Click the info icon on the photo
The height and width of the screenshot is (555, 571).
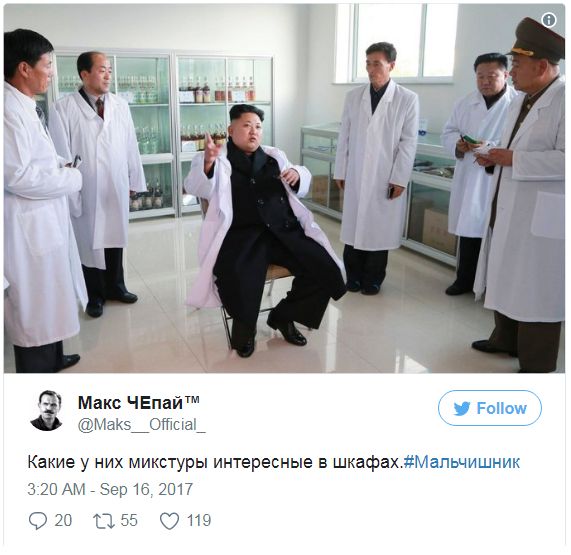(x=548, y=20)
